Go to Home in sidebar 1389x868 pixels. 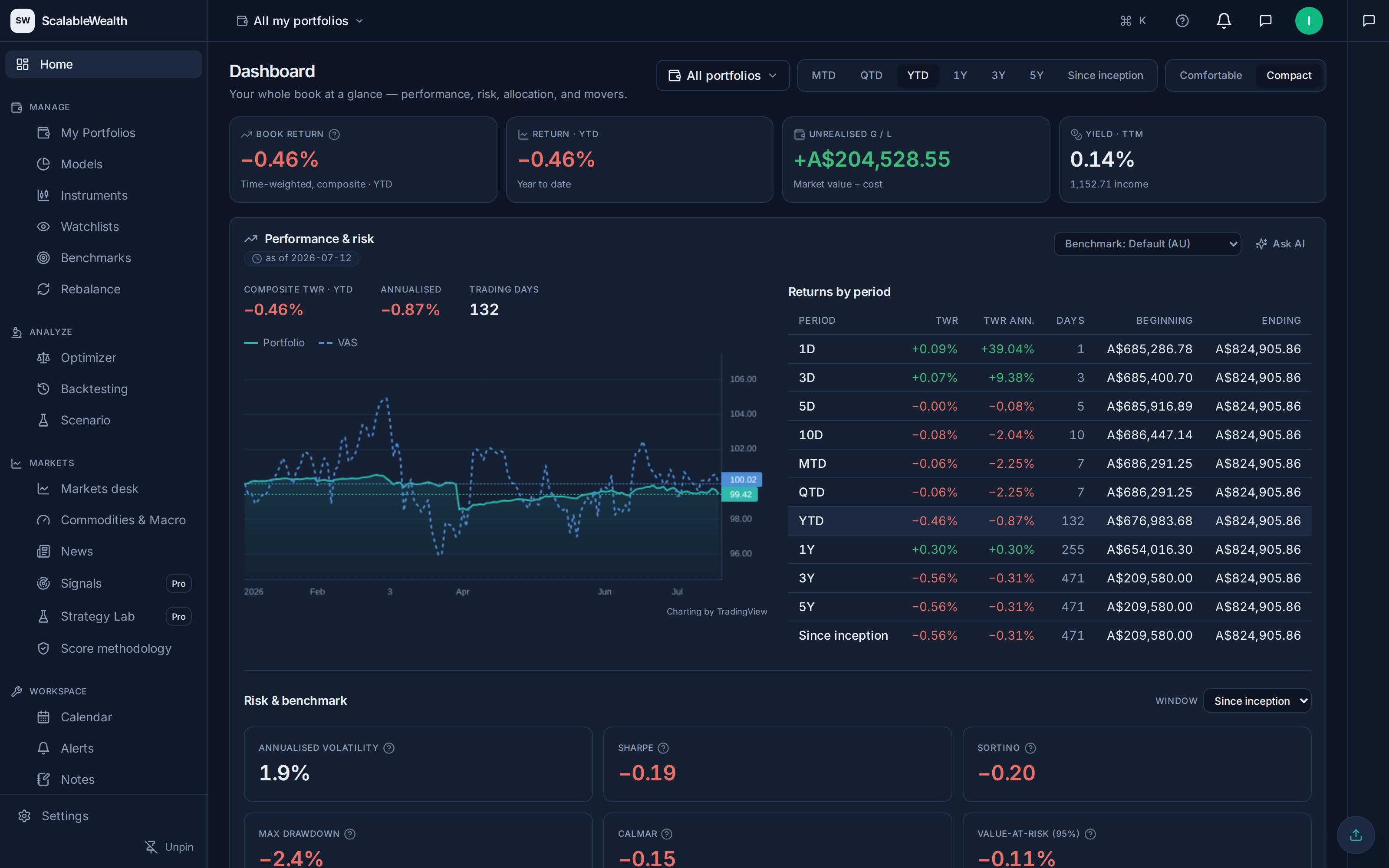click(104, 64)
